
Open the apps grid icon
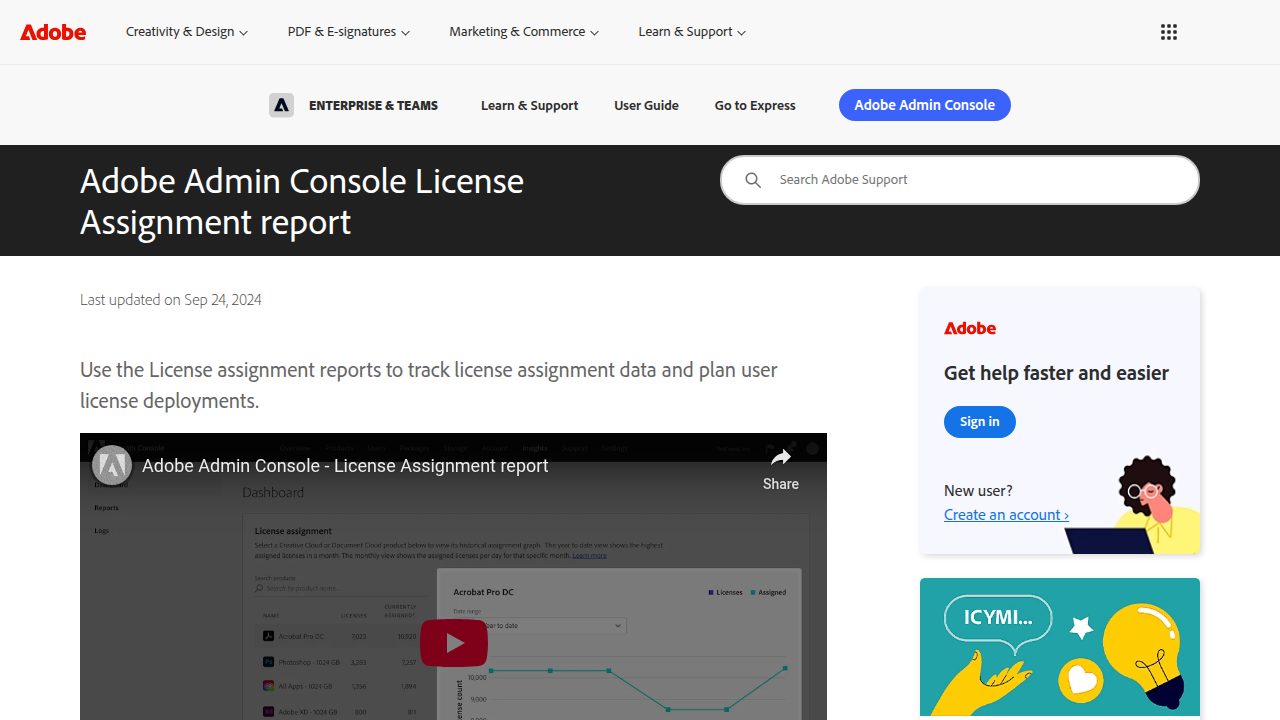click(x=1169, y=32)
